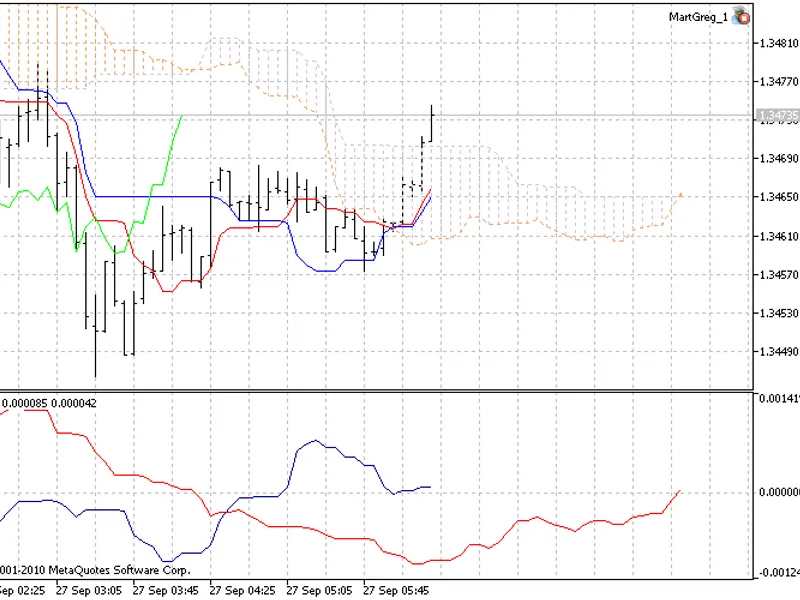
Task: Click the 1.34610 price axis label
Action: click(x=779, y=236)
